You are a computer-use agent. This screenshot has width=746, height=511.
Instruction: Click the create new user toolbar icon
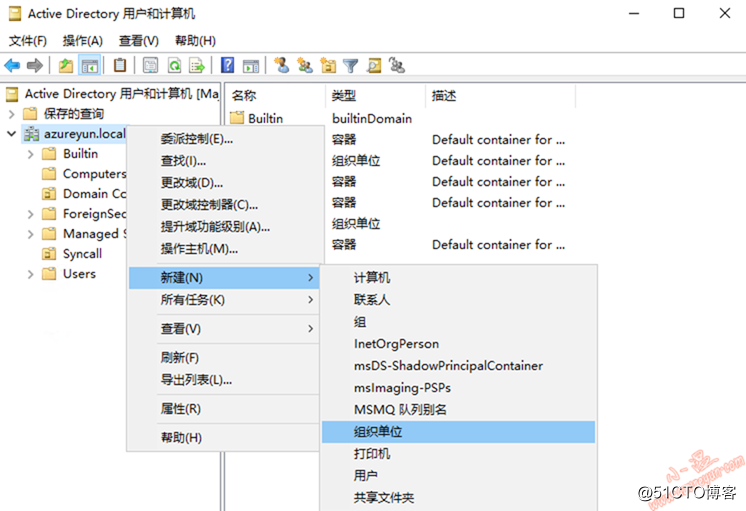(282, 65)
